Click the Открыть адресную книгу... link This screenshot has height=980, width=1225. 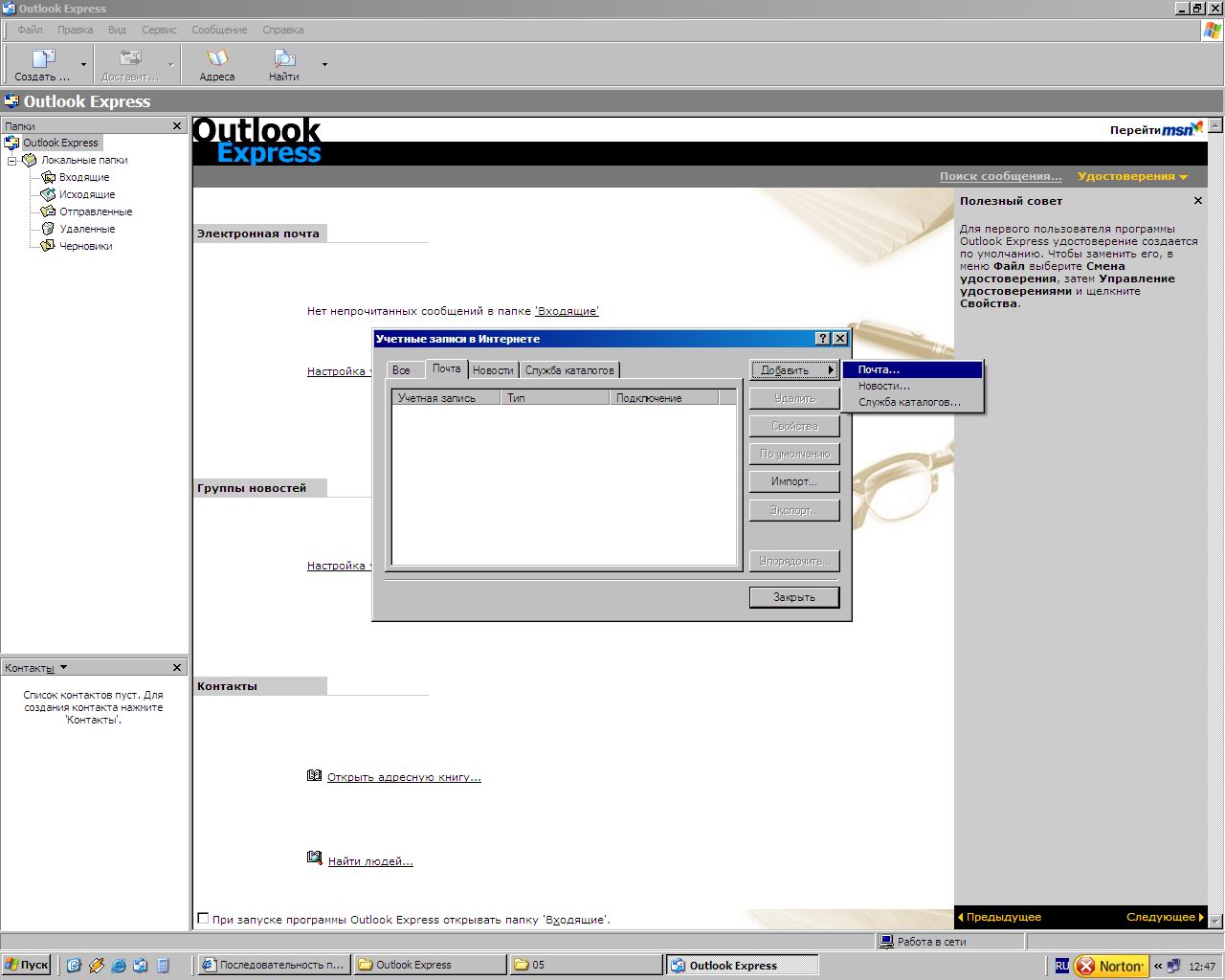404,777
